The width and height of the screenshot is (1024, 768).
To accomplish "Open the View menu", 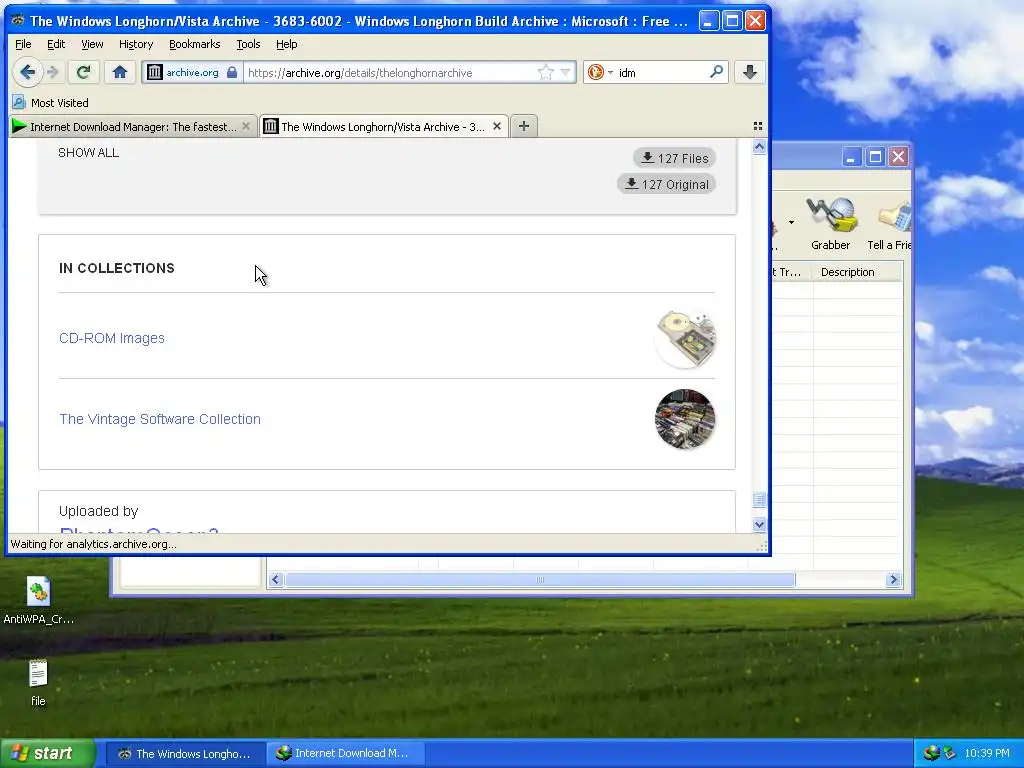I will 92,44.
